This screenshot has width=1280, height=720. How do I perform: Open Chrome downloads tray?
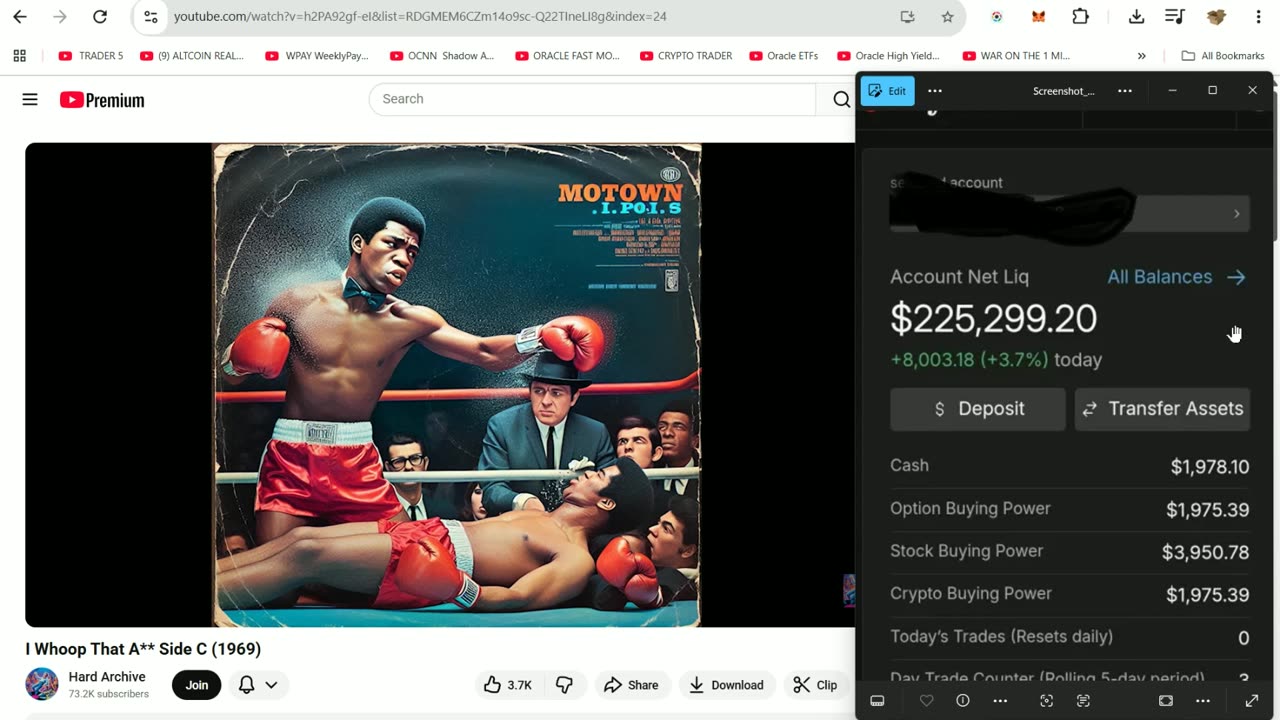[x=1136, y=17]
